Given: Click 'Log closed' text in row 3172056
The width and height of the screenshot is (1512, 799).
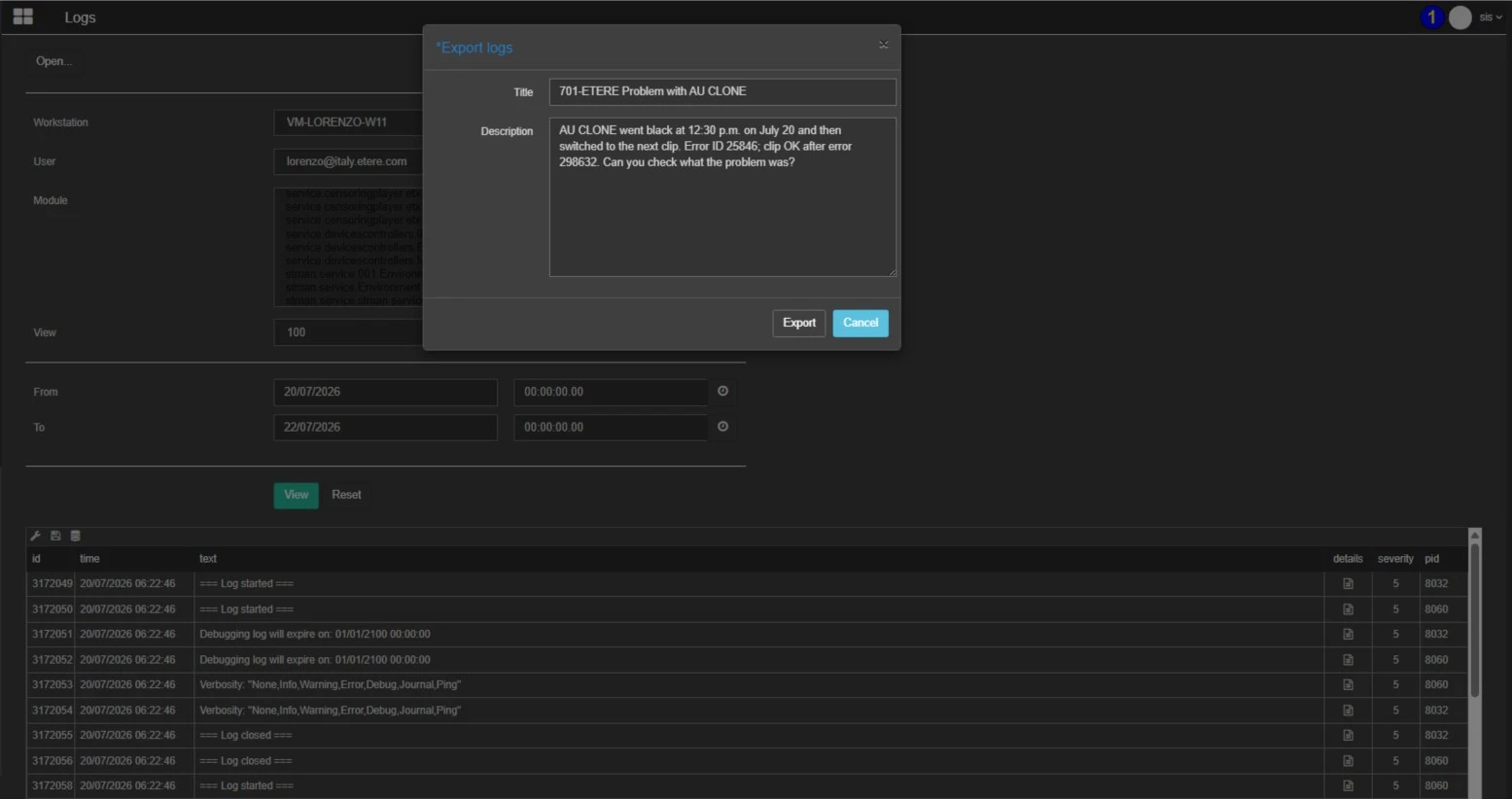Looking at the screenshot, I should pos(246,760).
